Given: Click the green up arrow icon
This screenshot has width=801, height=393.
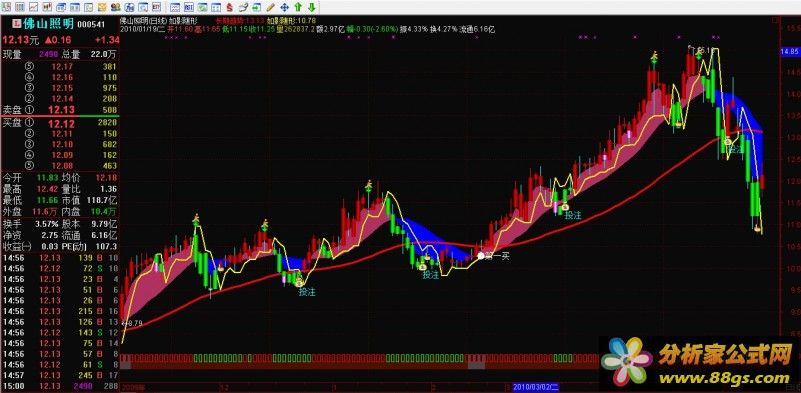Looking at the screenshot, I should (298, 7).
